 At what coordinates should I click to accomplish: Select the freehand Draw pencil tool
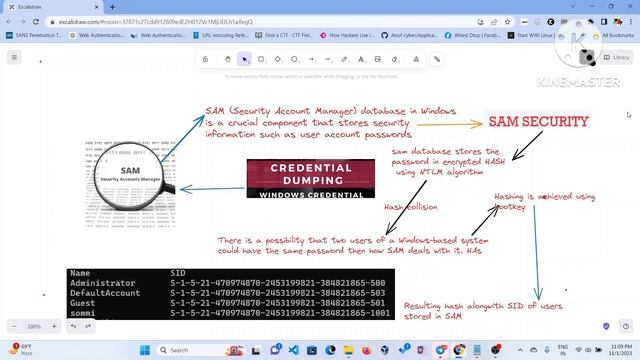[x=344, y=59]
